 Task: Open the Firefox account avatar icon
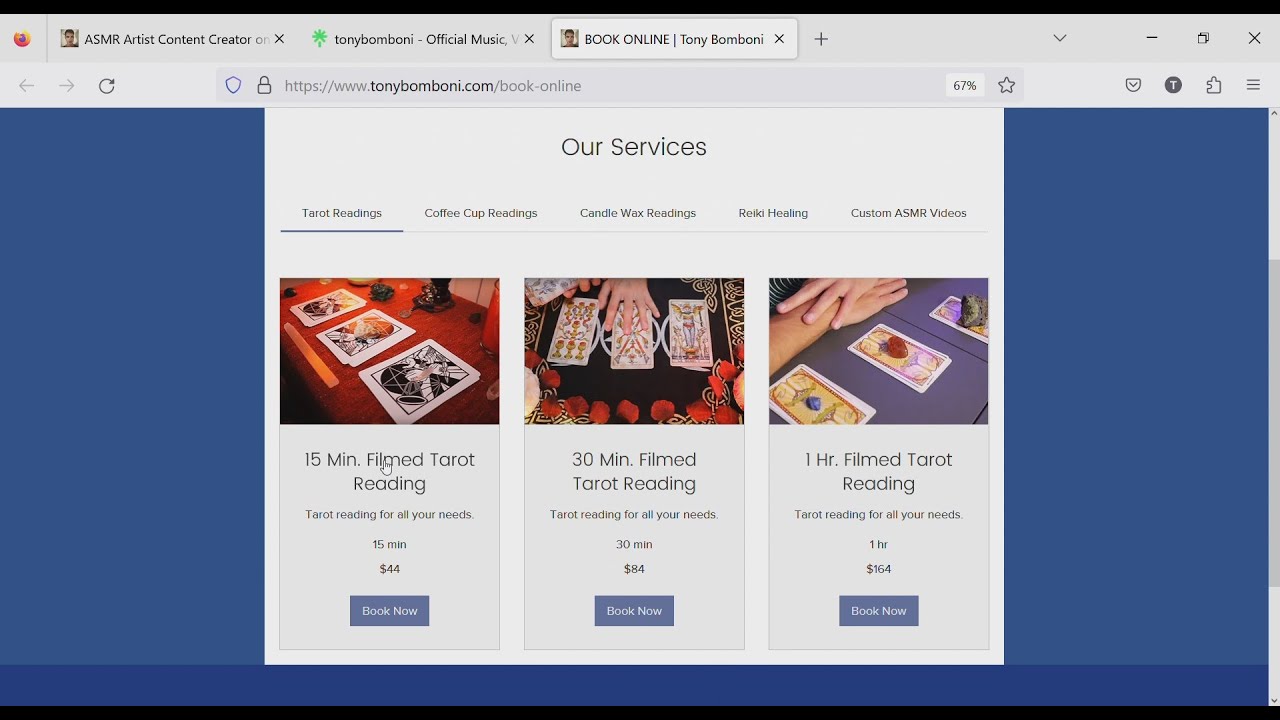(x=1174, y=86)
